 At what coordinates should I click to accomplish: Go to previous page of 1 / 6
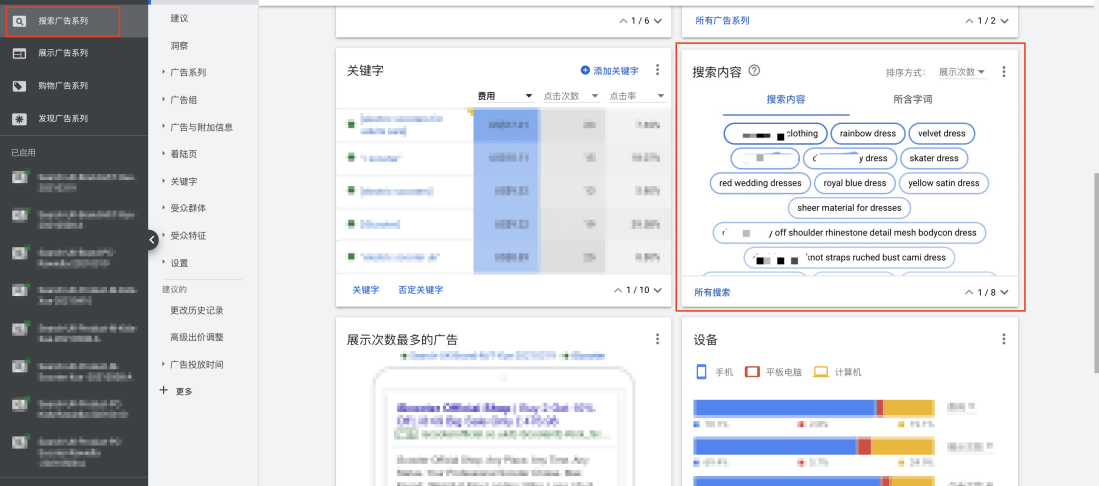coord(622,20)
